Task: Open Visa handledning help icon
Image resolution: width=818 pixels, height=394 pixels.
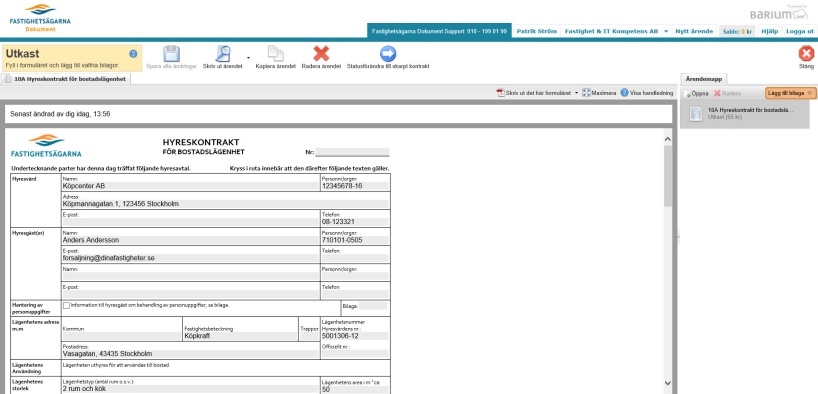Action: (624, 93)
